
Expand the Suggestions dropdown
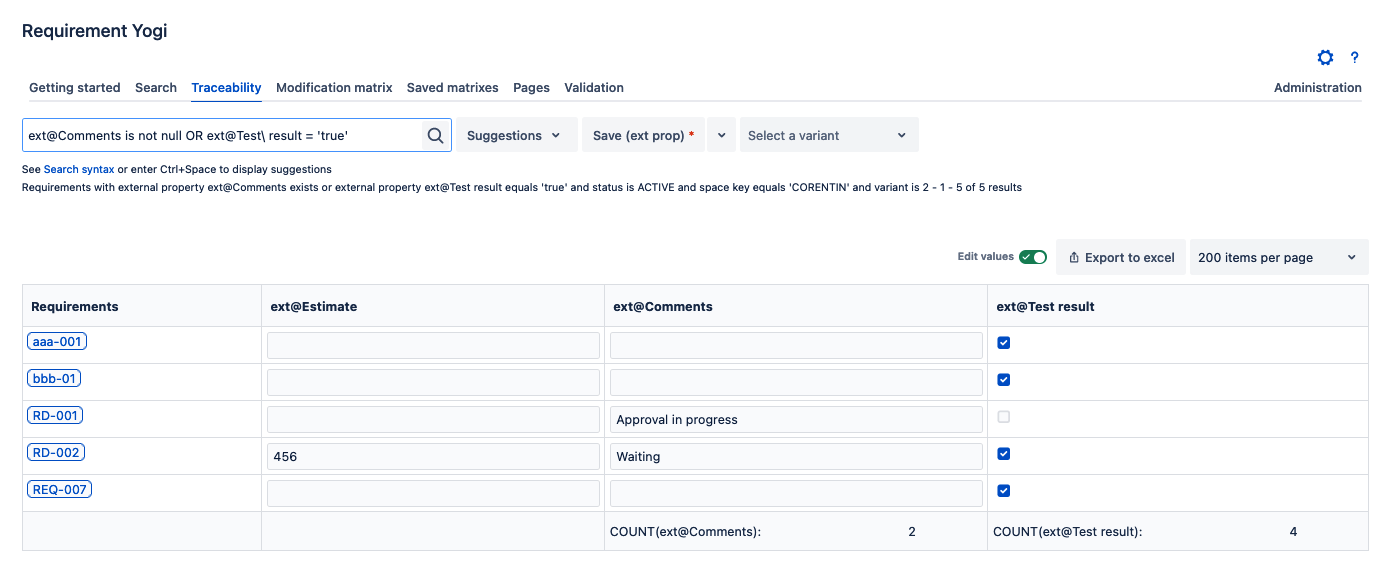pyautogui.click(x=516, y=136)
